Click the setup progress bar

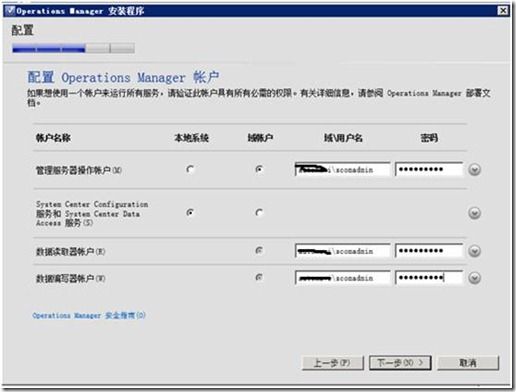coord(73,48)
